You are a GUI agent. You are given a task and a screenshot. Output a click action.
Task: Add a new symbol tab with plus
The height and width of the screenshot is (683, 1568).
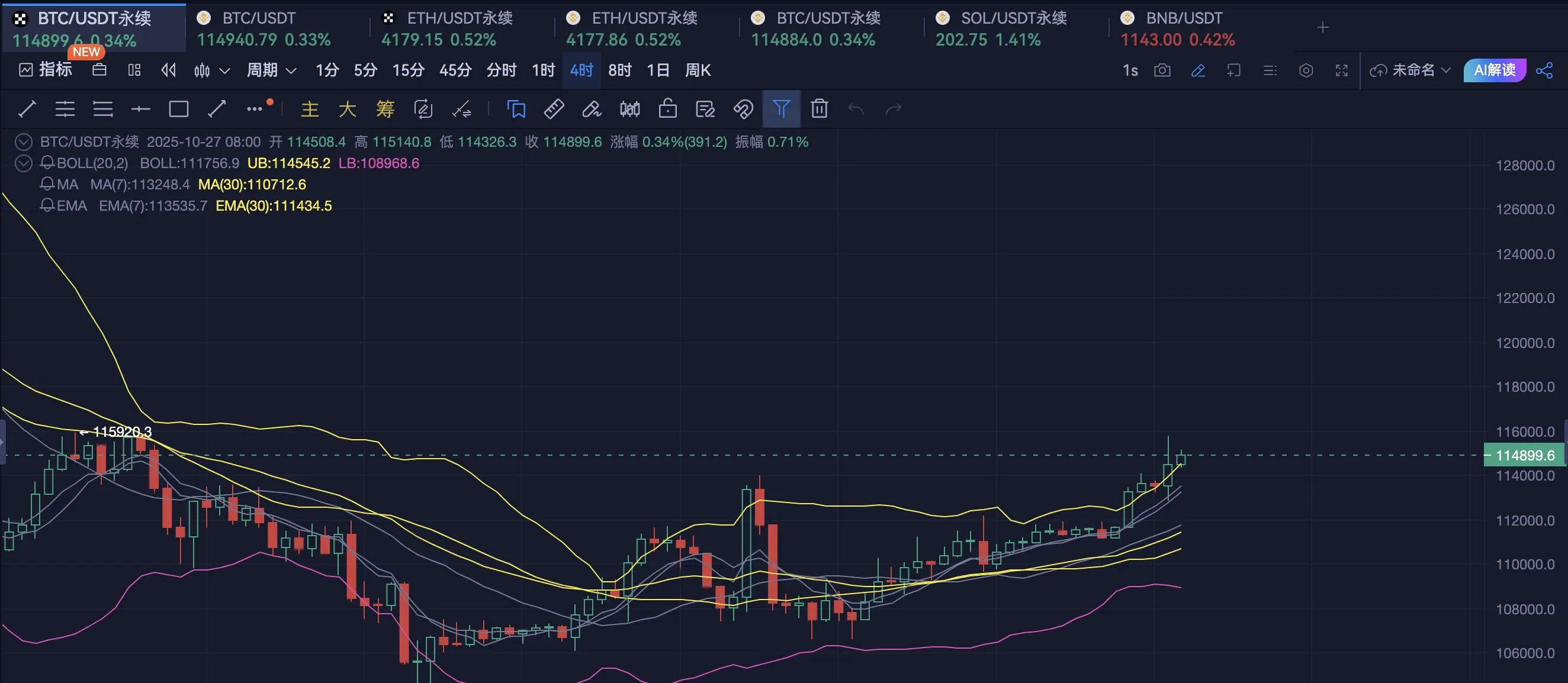pyautogui.click(x=1323, y=28)
